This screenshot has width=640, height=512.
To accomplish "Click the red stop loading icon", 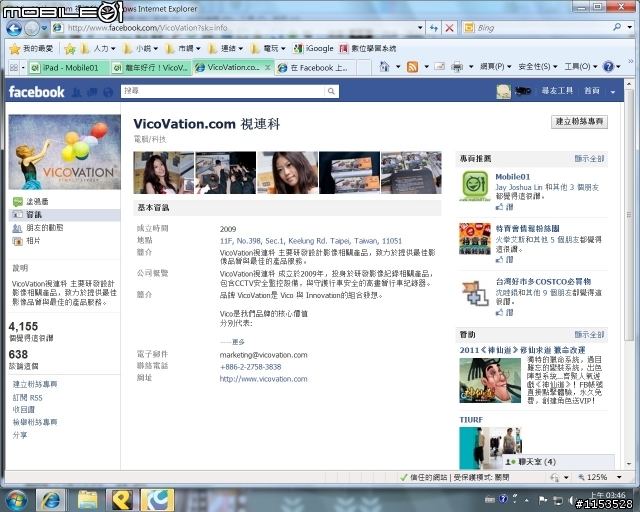I will pyautogui.click(x=449, y=28).
